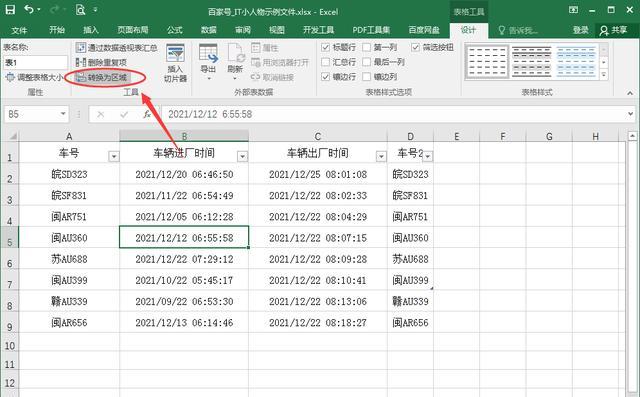
Task: Click 调整表格大小 resize table button
Action: click(34, 77)
